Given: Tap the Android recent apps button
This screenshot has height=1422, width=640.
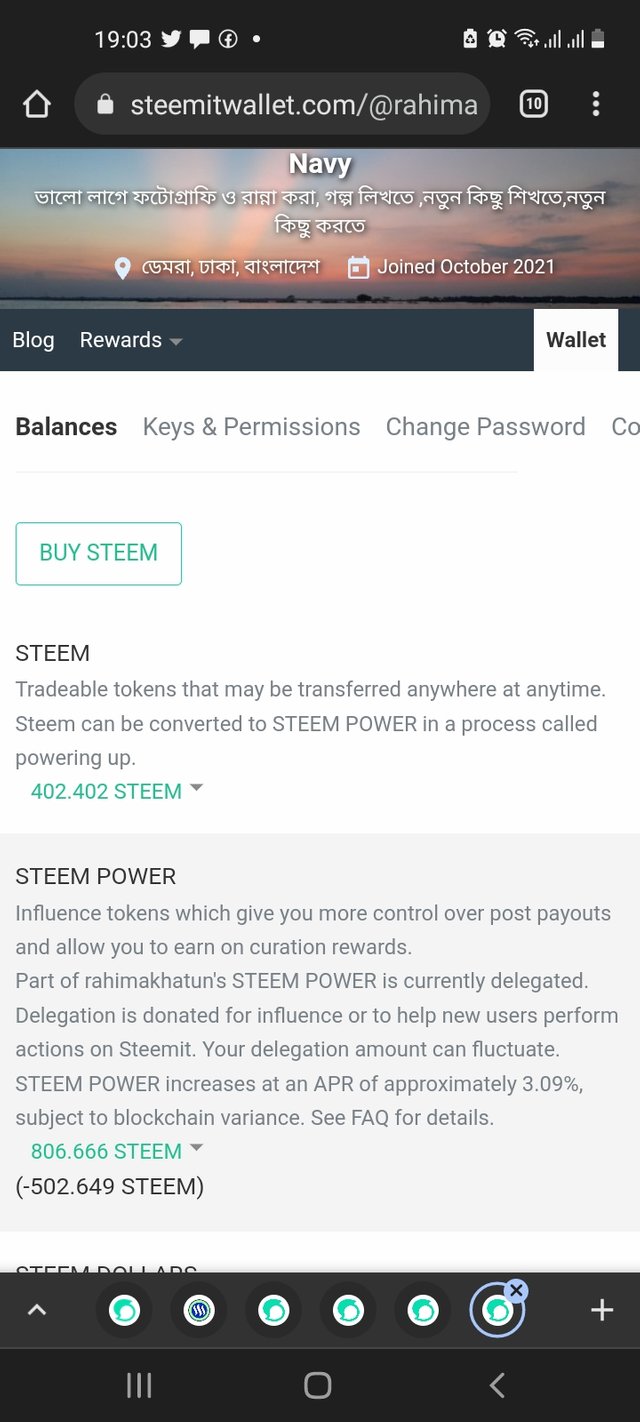Looking at the screenshot, I should pyautogui.click(x=138, y=1385).
